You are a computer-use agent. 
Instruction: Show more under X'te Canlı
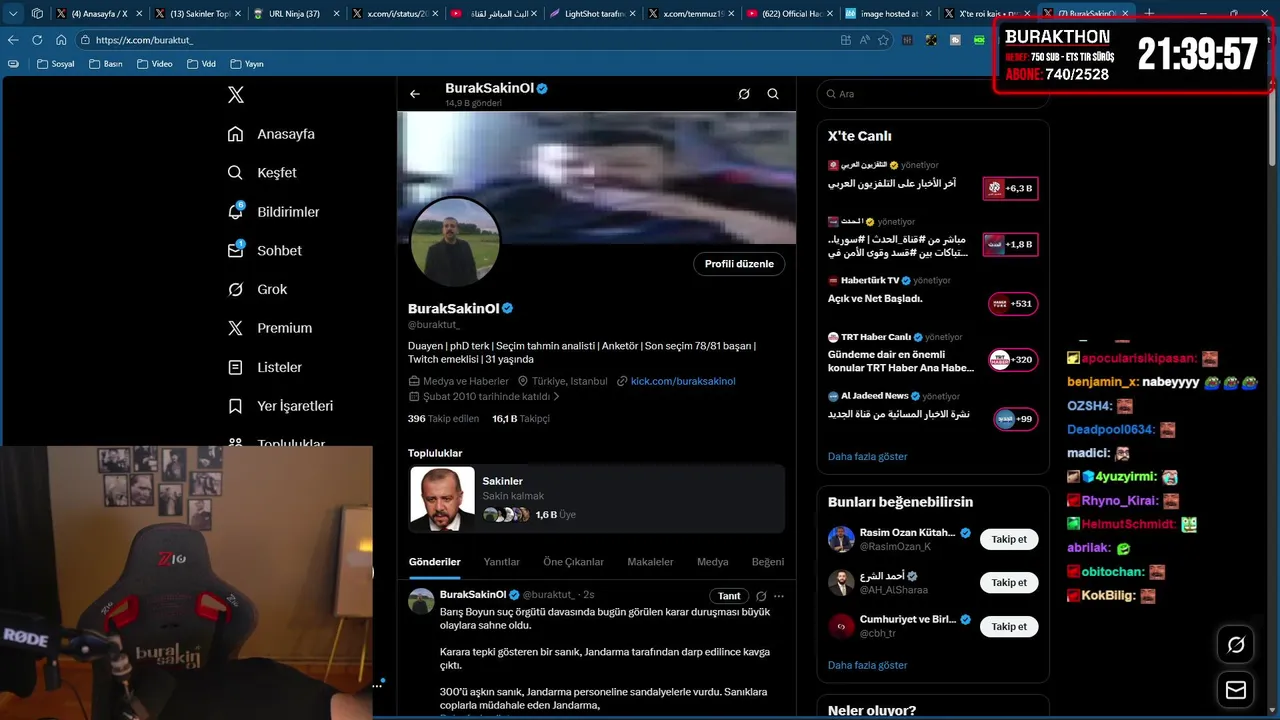coord(868,457)
